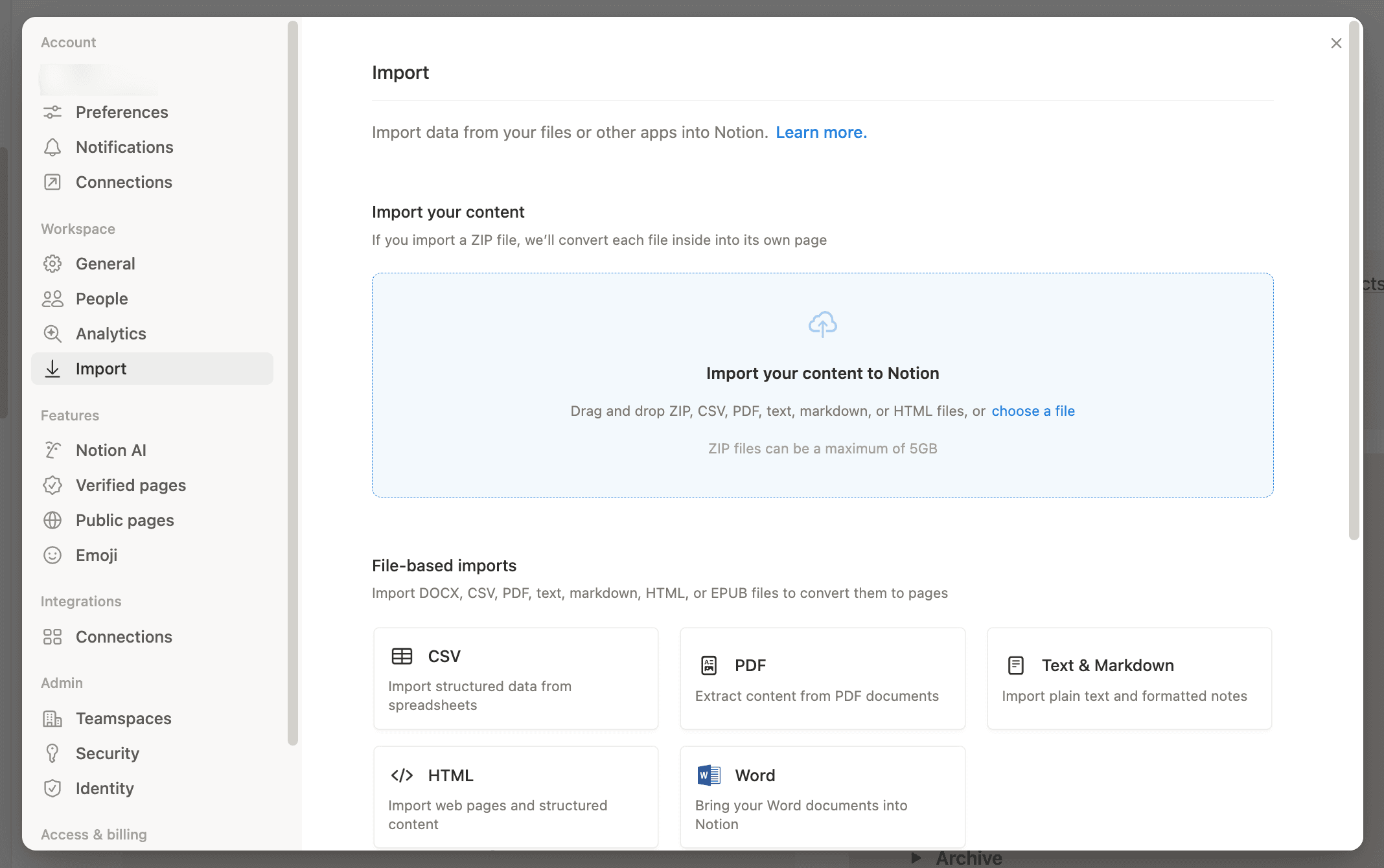Open General workspace settings
1384x868 pixels.
[105, 264]
